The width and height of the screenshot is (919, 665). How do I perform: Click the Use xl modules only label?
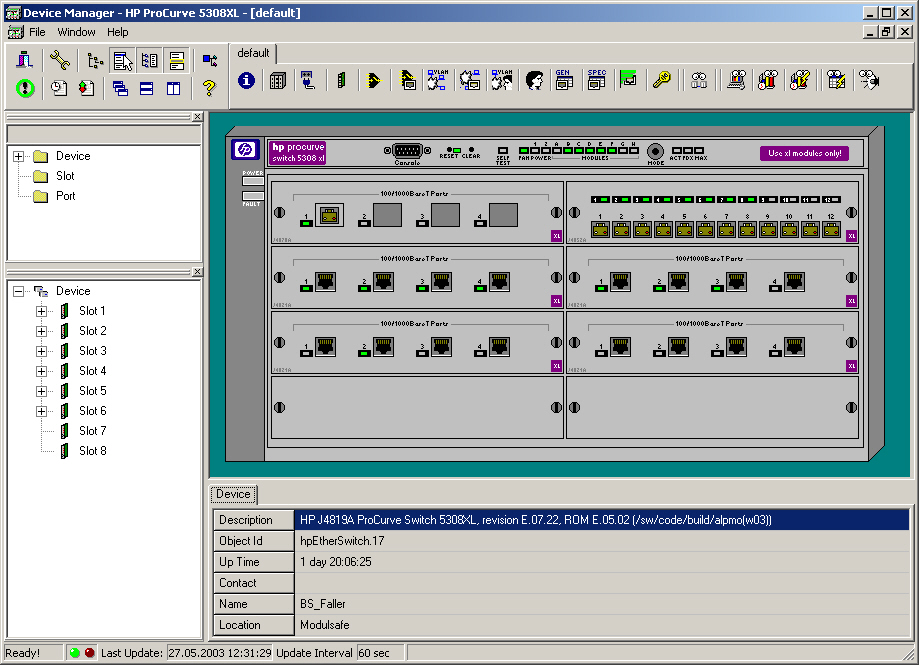point(804,154)
